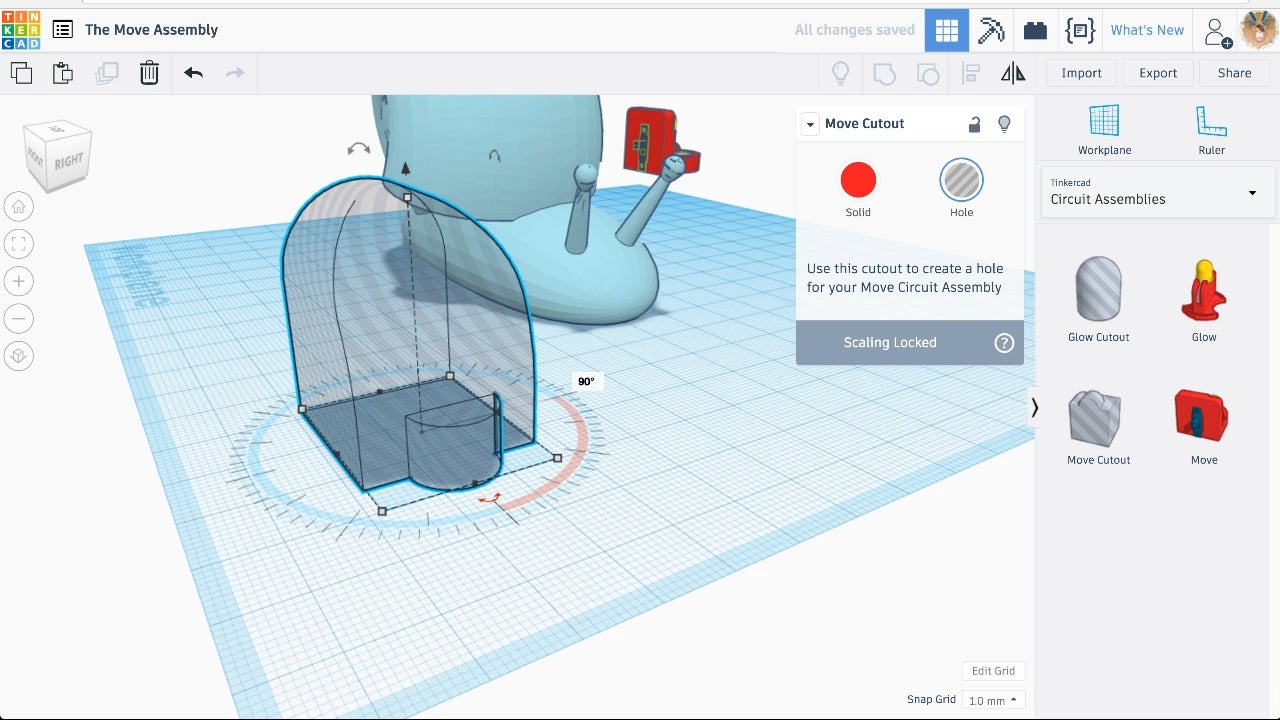Open the Circuit Assemblies shape library dropdown
The height and width of the screenshot is (720, 1280).
[1157, 192]
